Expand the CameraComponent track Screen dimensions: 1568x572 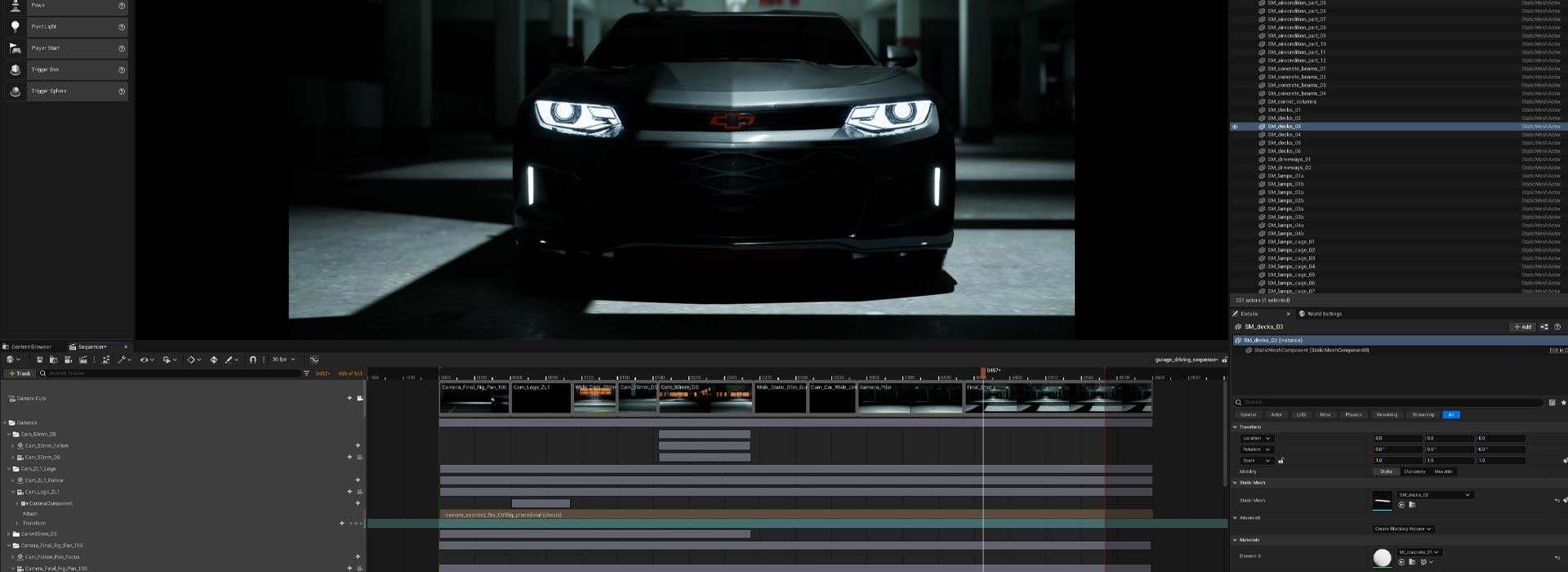pyautogui.click(x=17, y=503)
